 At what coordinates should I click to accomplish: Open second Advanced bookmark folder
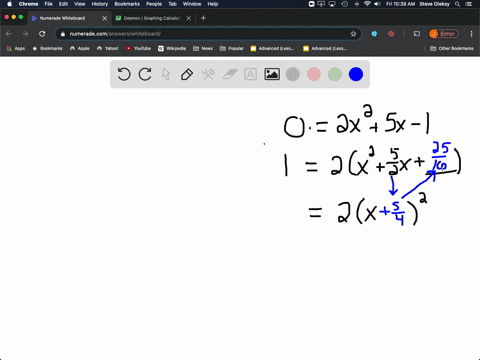[325, 48]
